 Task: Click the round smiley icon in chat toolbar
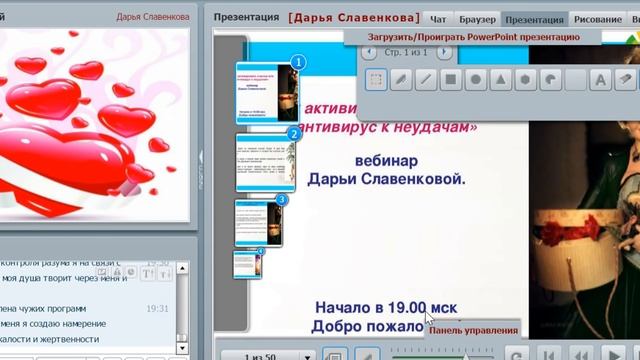131,272
